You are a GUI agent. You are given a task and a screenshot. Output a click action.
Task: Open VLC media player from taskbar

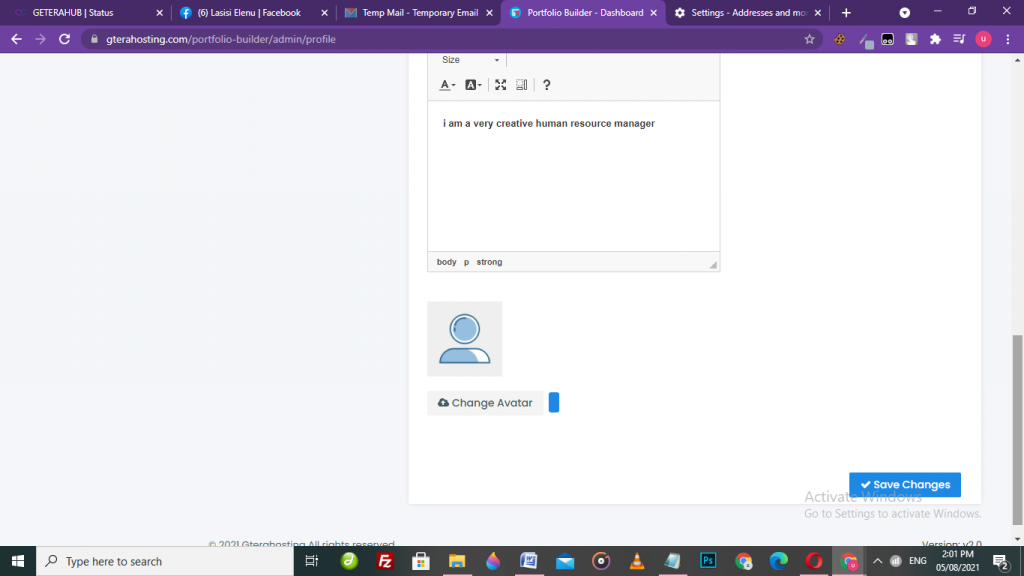coord(637,561)
